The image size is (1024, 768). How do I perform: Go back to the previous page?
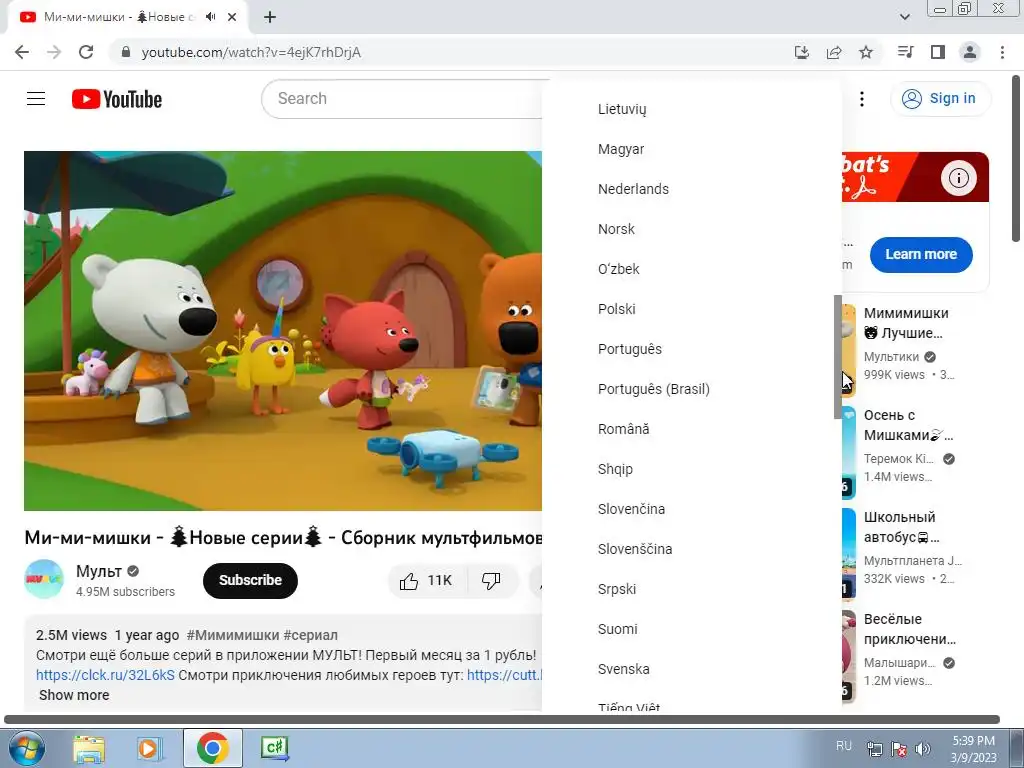pos(22,52)
